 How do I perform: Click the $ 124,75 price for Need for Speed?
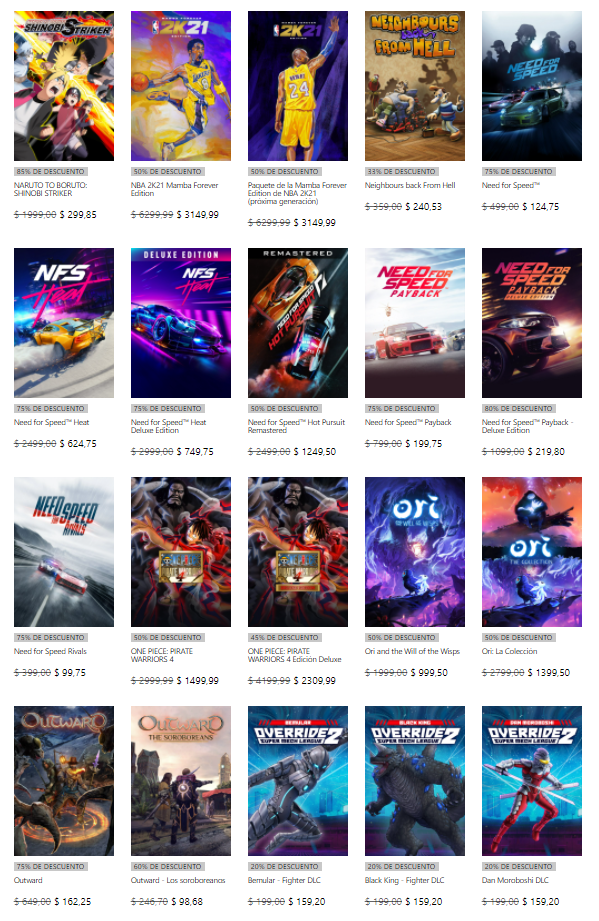tap(540, 207)
